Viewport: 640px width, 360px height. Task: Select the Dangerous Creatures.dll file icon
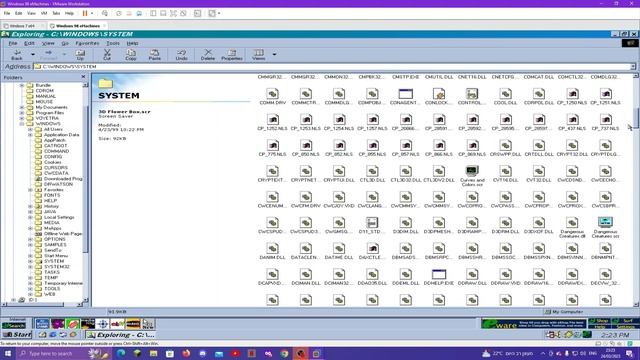click(572, 222)
